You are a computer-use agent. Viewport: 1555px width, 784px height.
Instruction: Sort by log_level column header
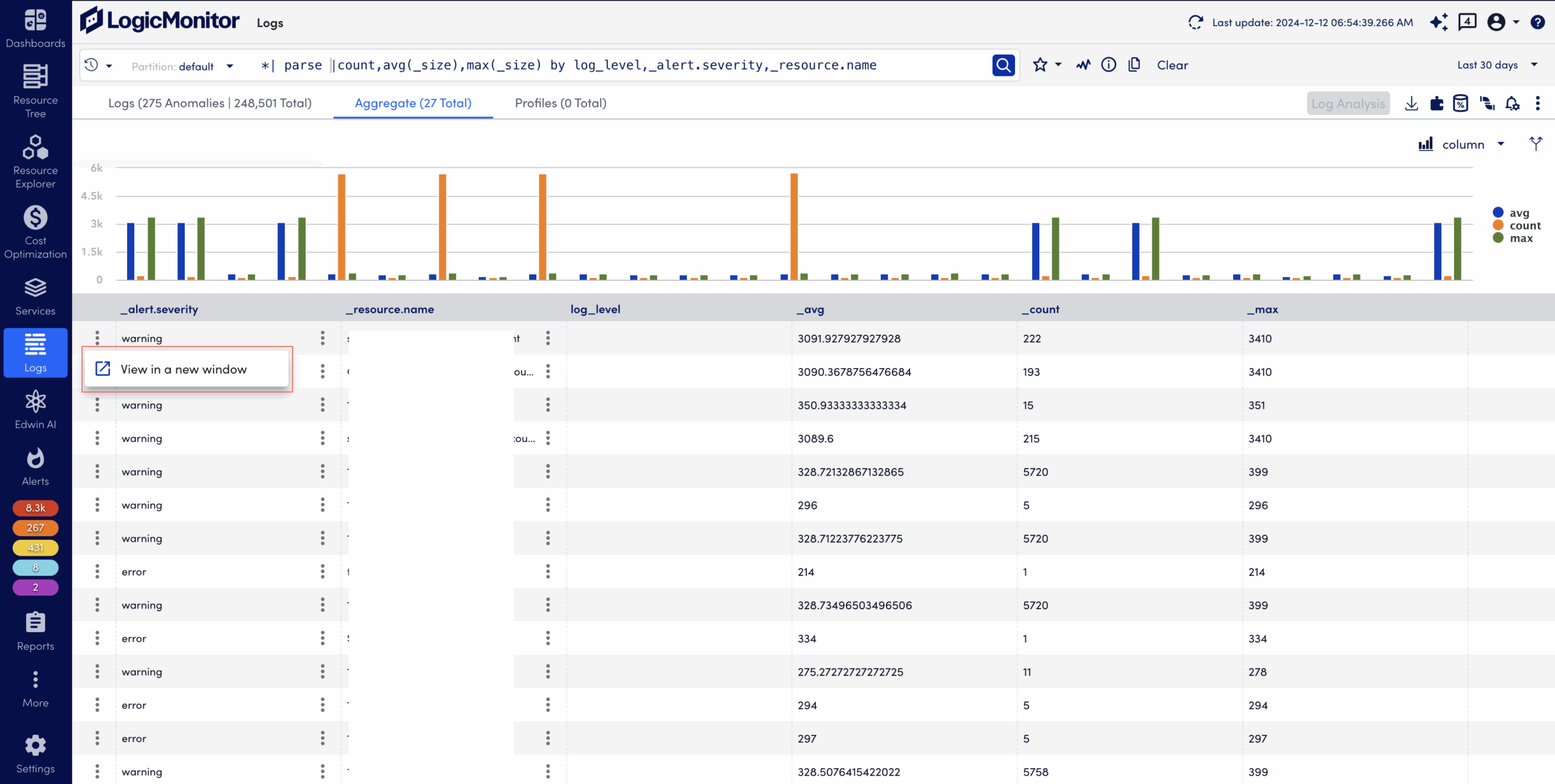595,309
